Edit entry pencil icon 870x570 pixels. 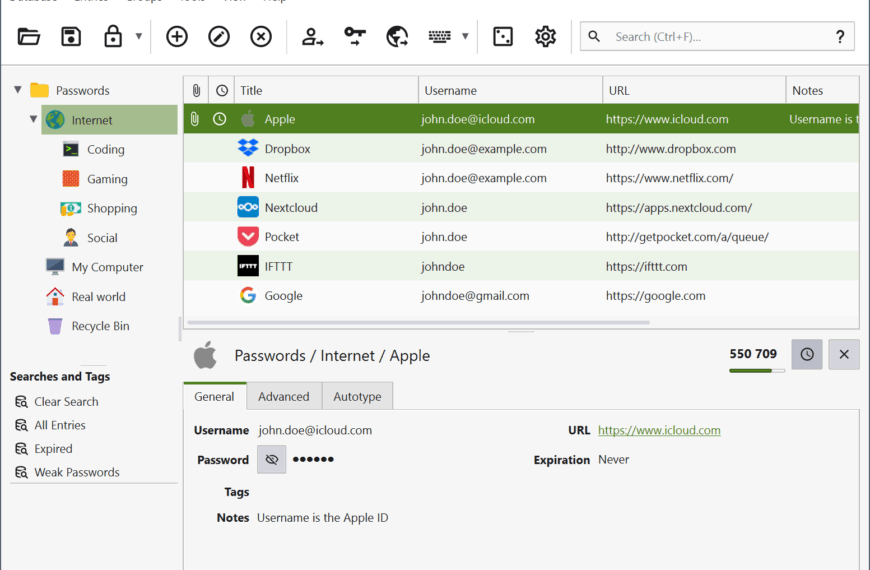[219, 37]
